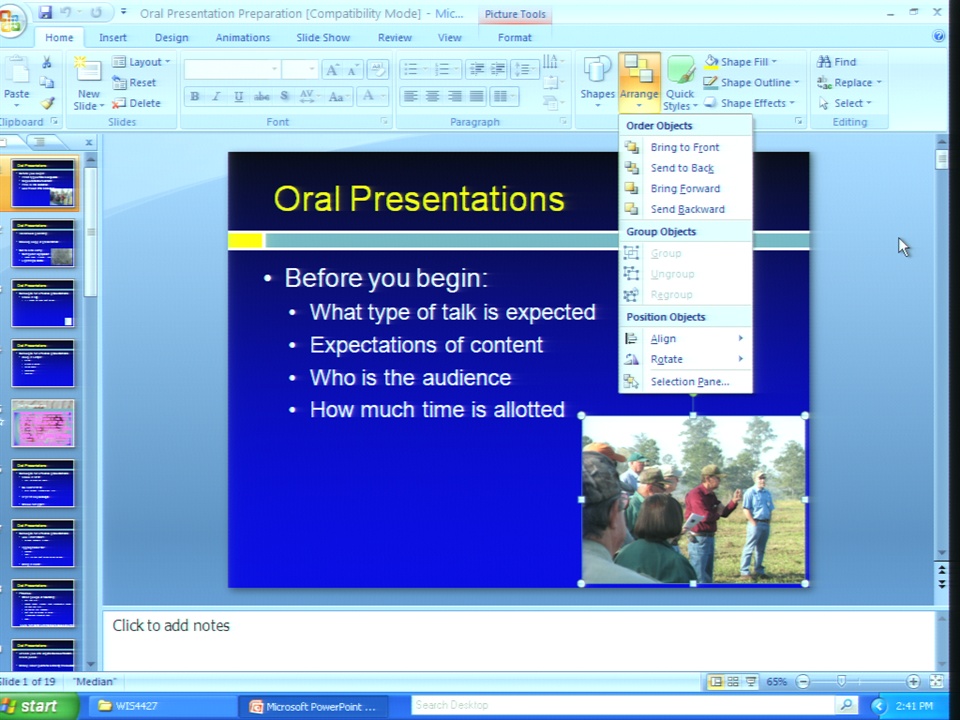Choose Send to Back
The image size is (960, 720).
pos(685,168)
